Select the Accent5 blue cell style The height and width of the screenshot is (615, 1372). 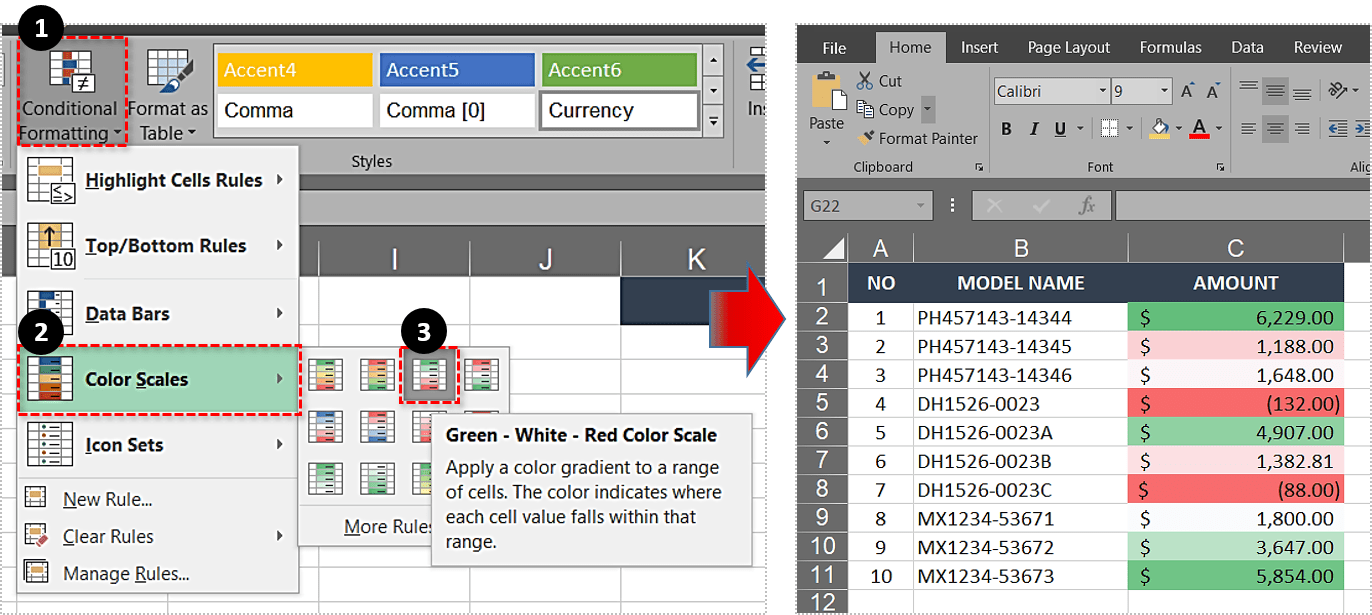456,70
